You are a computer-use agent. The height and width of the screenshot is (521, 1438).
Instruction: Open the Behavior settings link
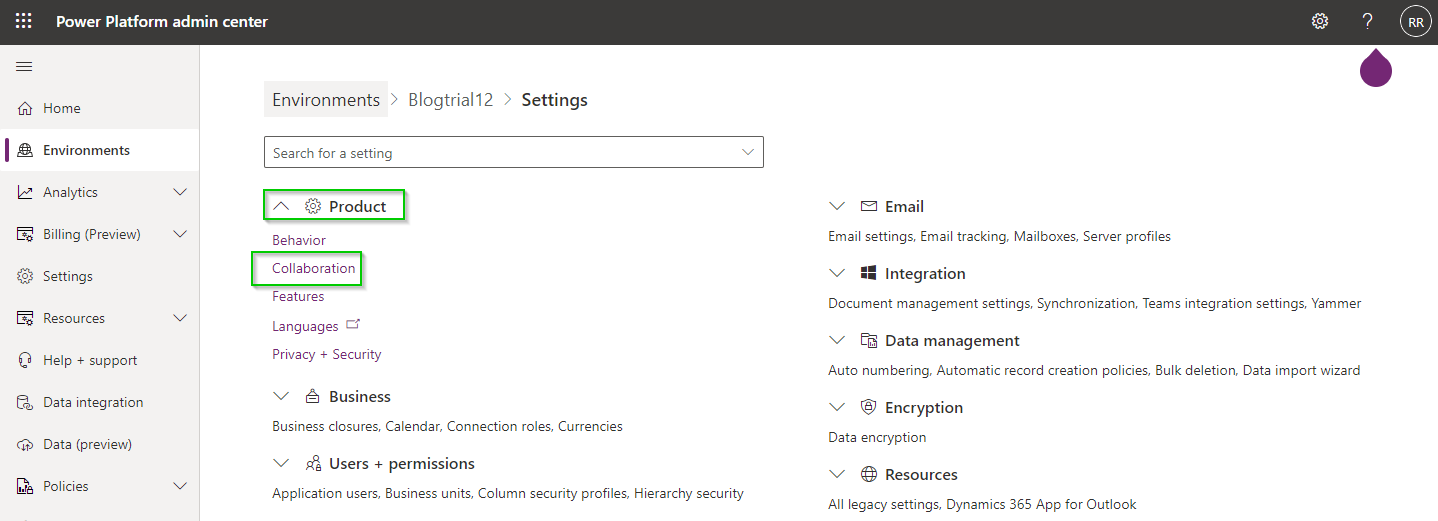click(x=299, y=240)
